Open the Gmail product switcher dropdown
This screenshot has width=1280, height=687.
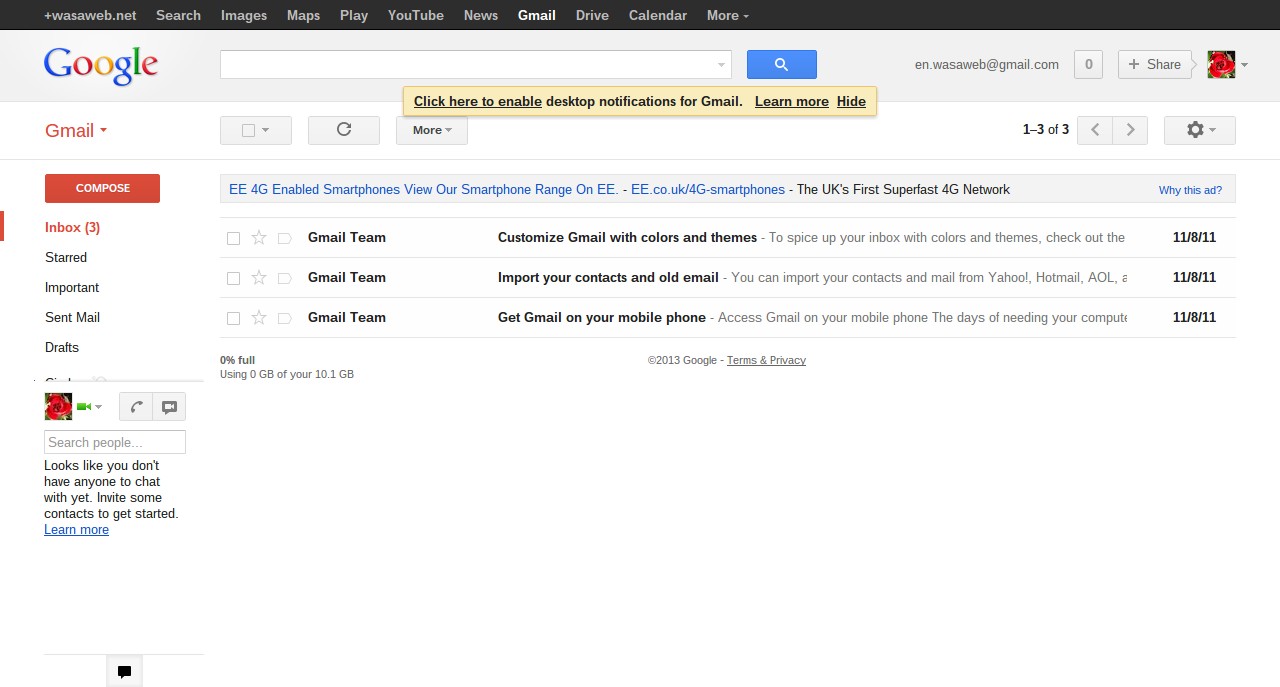76,130
